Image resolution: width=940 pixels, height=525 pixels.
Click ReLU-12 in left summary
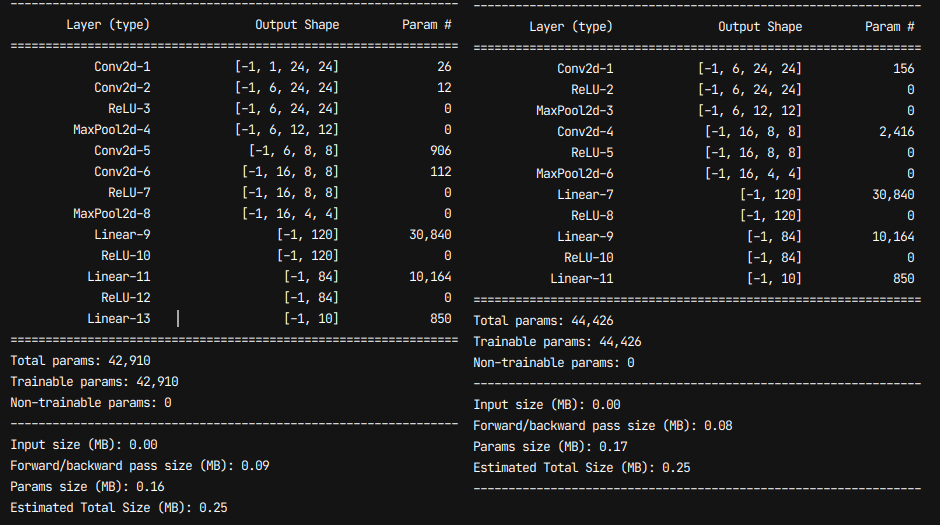pyautogui.click(x=126, y=297)
